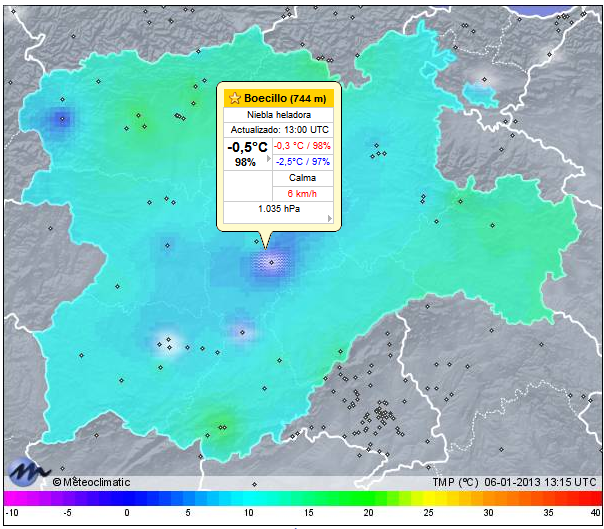Screen dimensions: 604x529
Task: Click the '25' label on the scale
Action: [x=428, y=512]
